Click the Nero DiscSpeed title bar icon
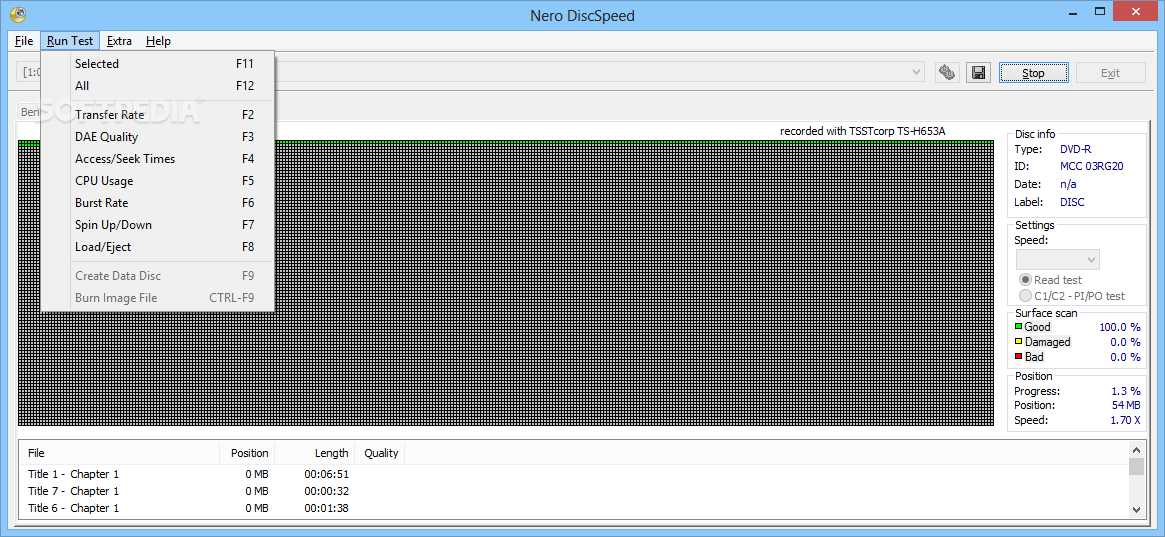The height and width of the screenshot is (537, 1165). point(19,13)
